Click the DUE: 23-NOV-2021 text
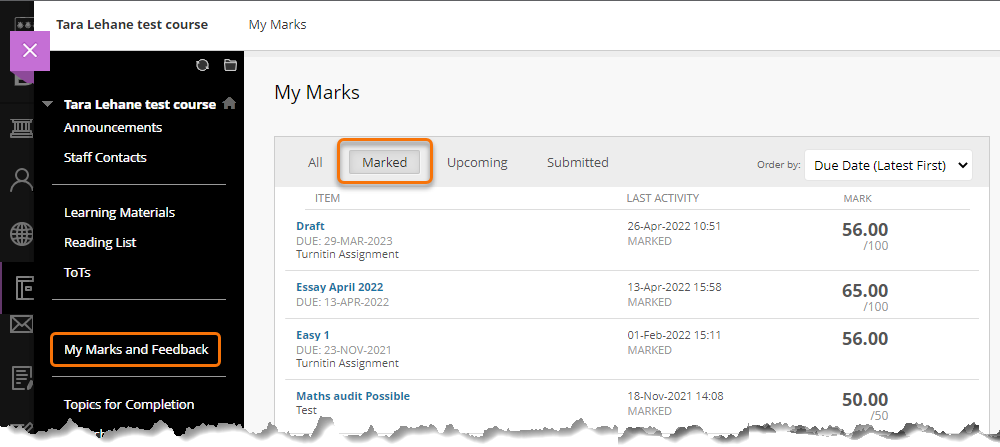 [344, 350]
